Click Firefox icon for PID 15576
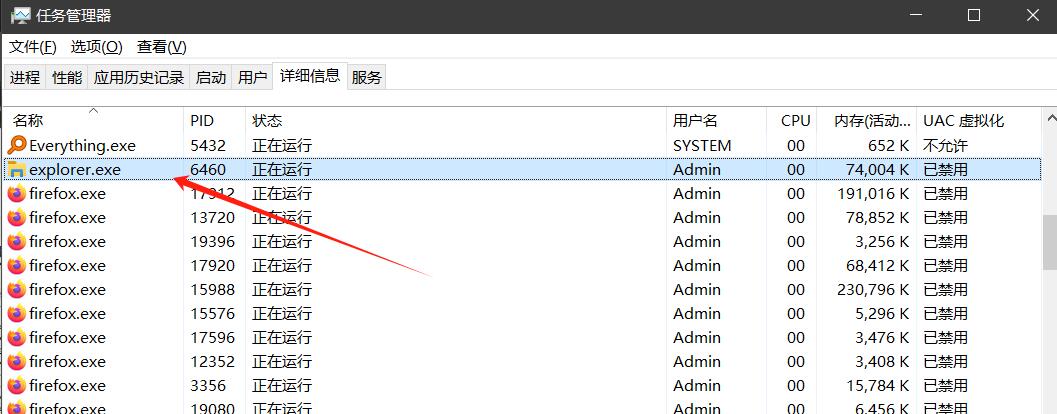This screenshot has height=414, width=1057. pos(16,314)
